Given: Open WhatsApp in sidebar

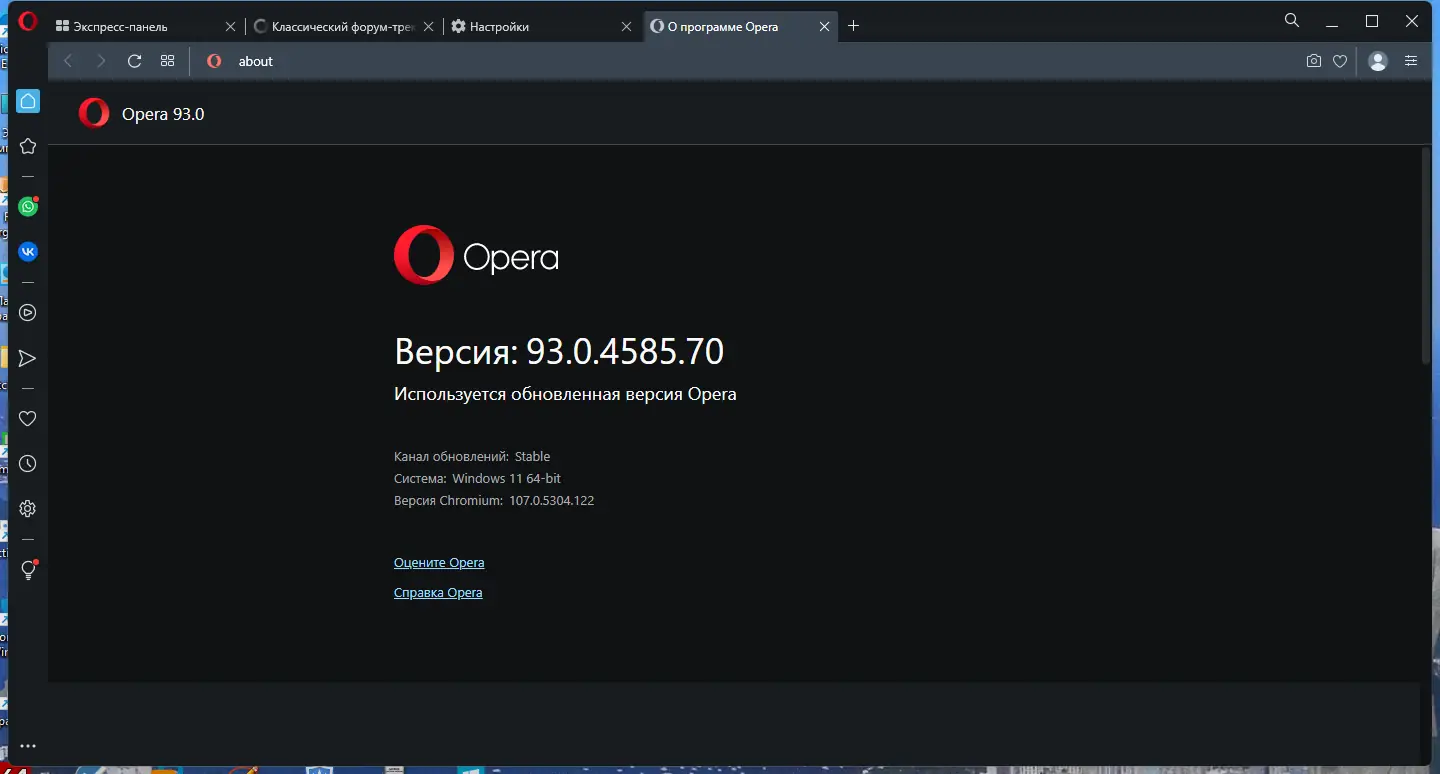Looking at the screenshot, I should pos(28,206).
